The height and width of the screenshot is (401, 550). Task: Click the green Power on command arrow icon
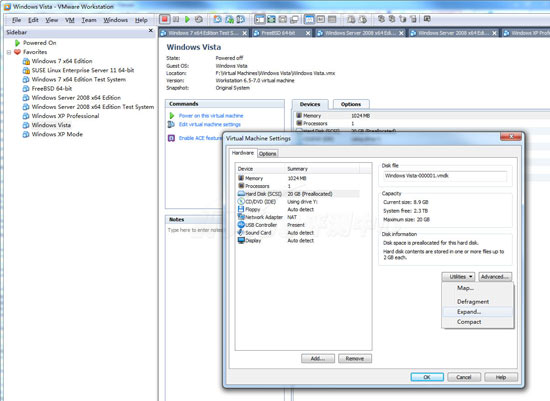(x=172, y=115)
